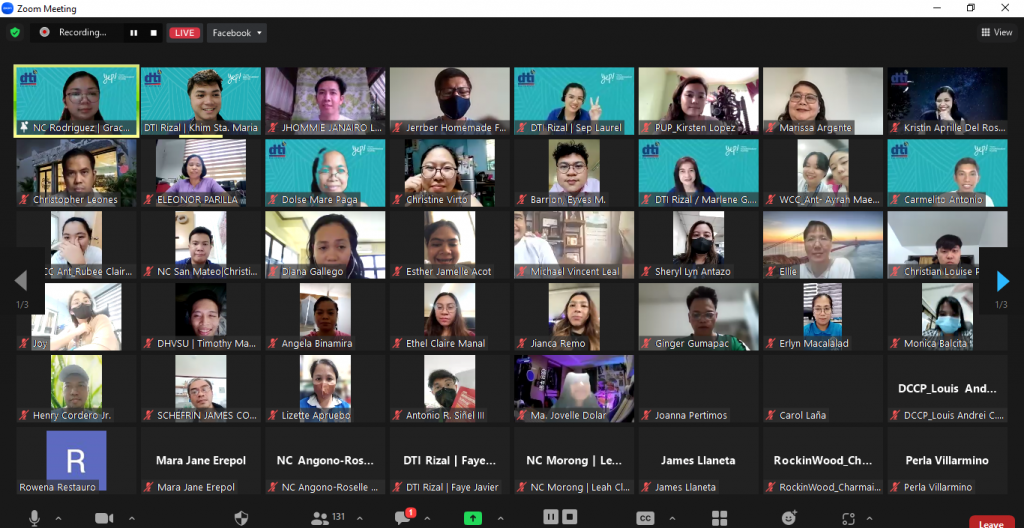1024x528 pixels.
Task: Toggle closed captions CC icon
Action: (645, 518)
